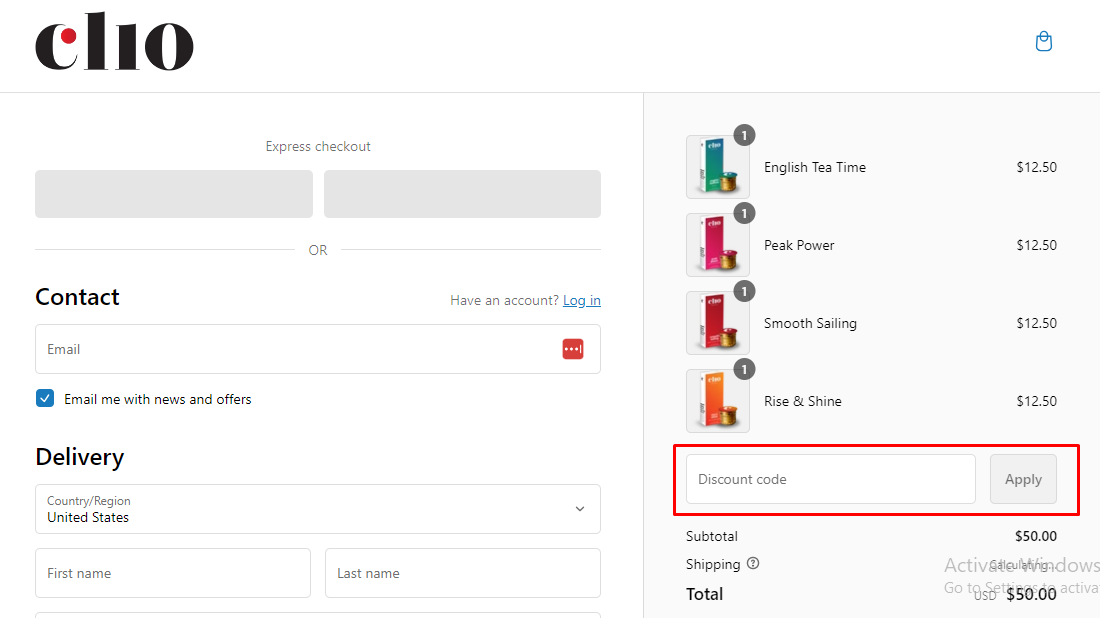Click the Apply discount button
The image size is (1100, 618).
coord(1023,479)
